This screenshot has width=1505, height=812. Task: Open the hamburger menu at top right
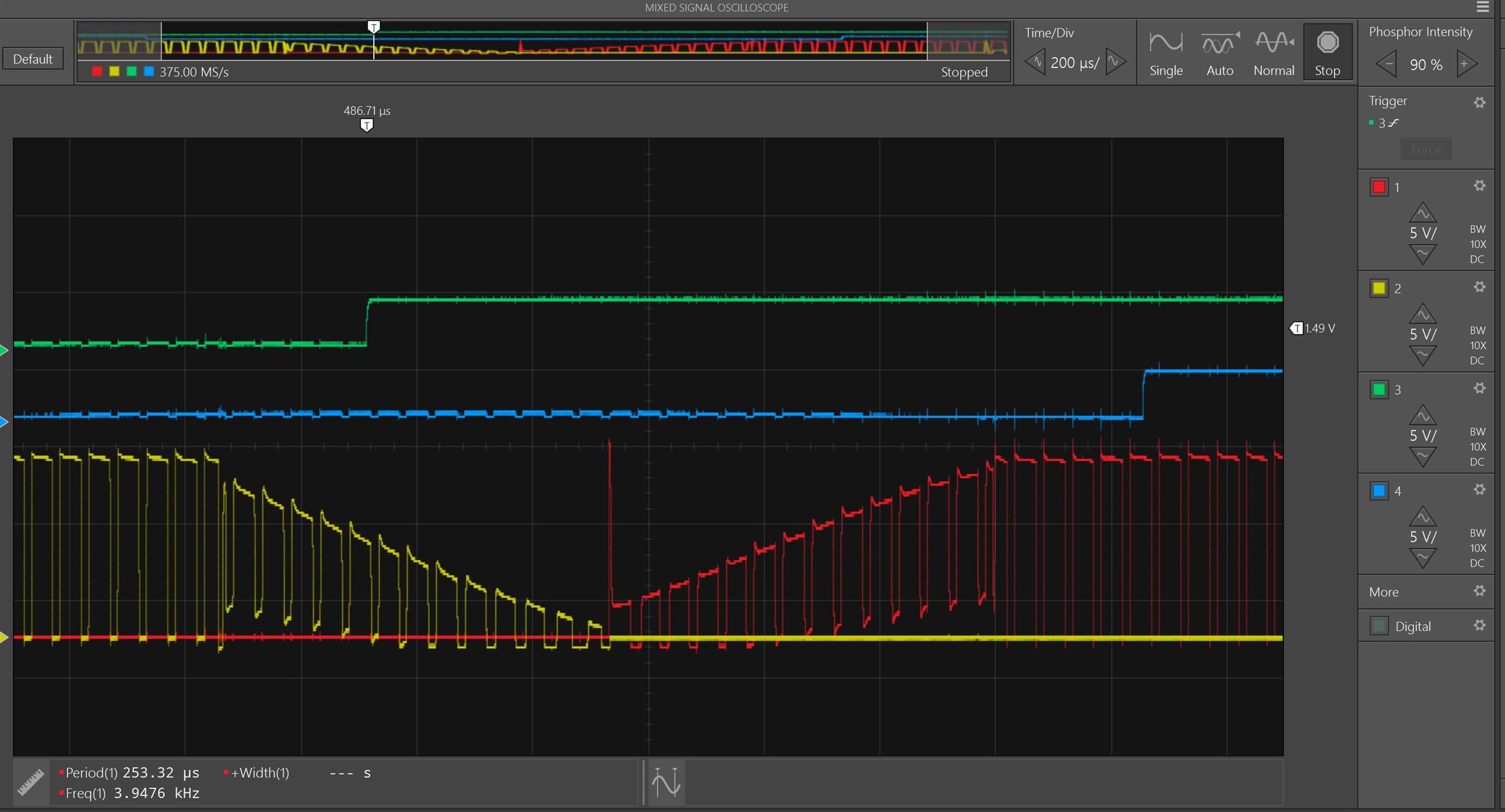pyautogui.click(x=1482, y=7)
